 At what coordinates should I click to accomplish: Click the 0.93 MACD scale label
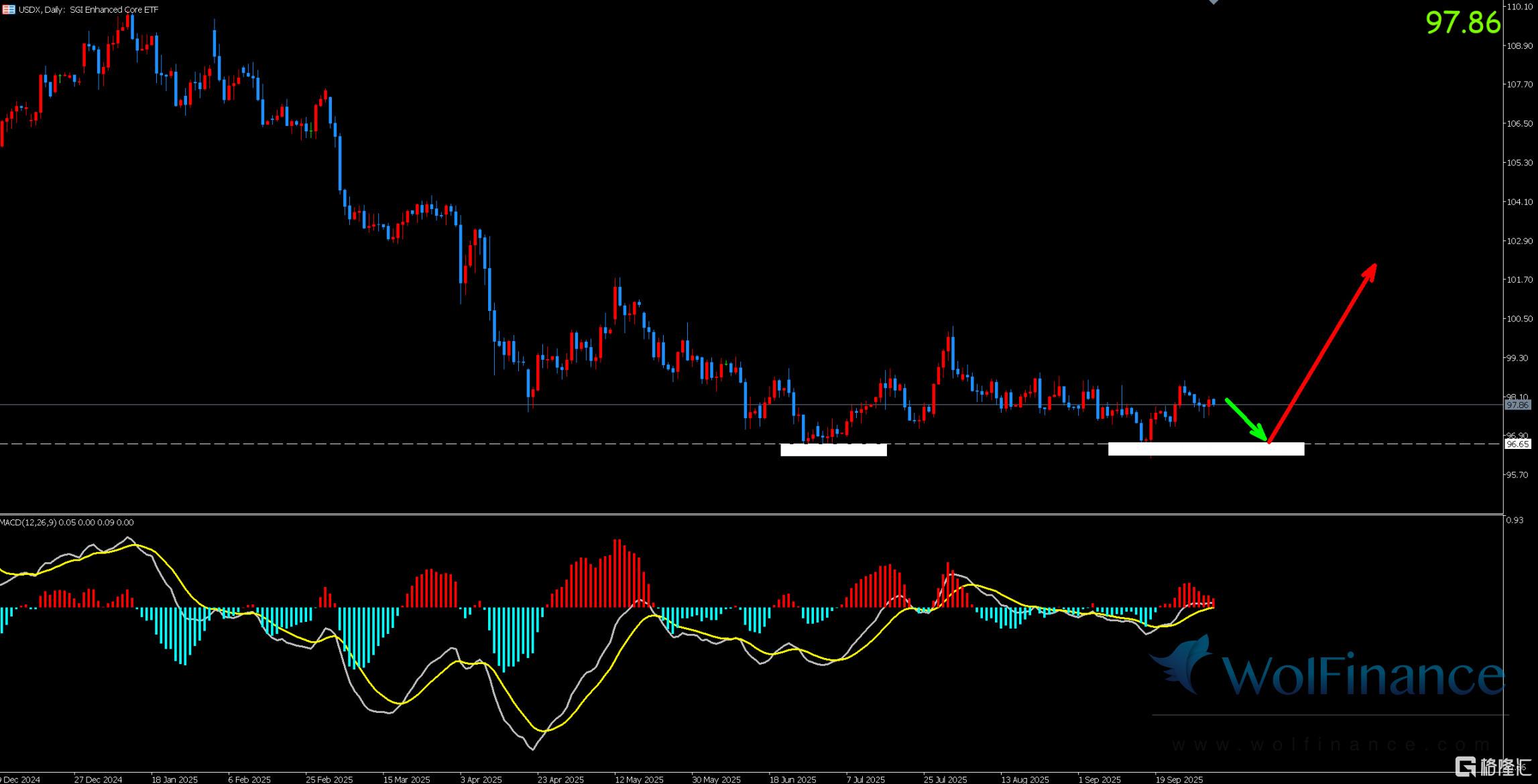pyautogui.click(x=1515, y=520)
